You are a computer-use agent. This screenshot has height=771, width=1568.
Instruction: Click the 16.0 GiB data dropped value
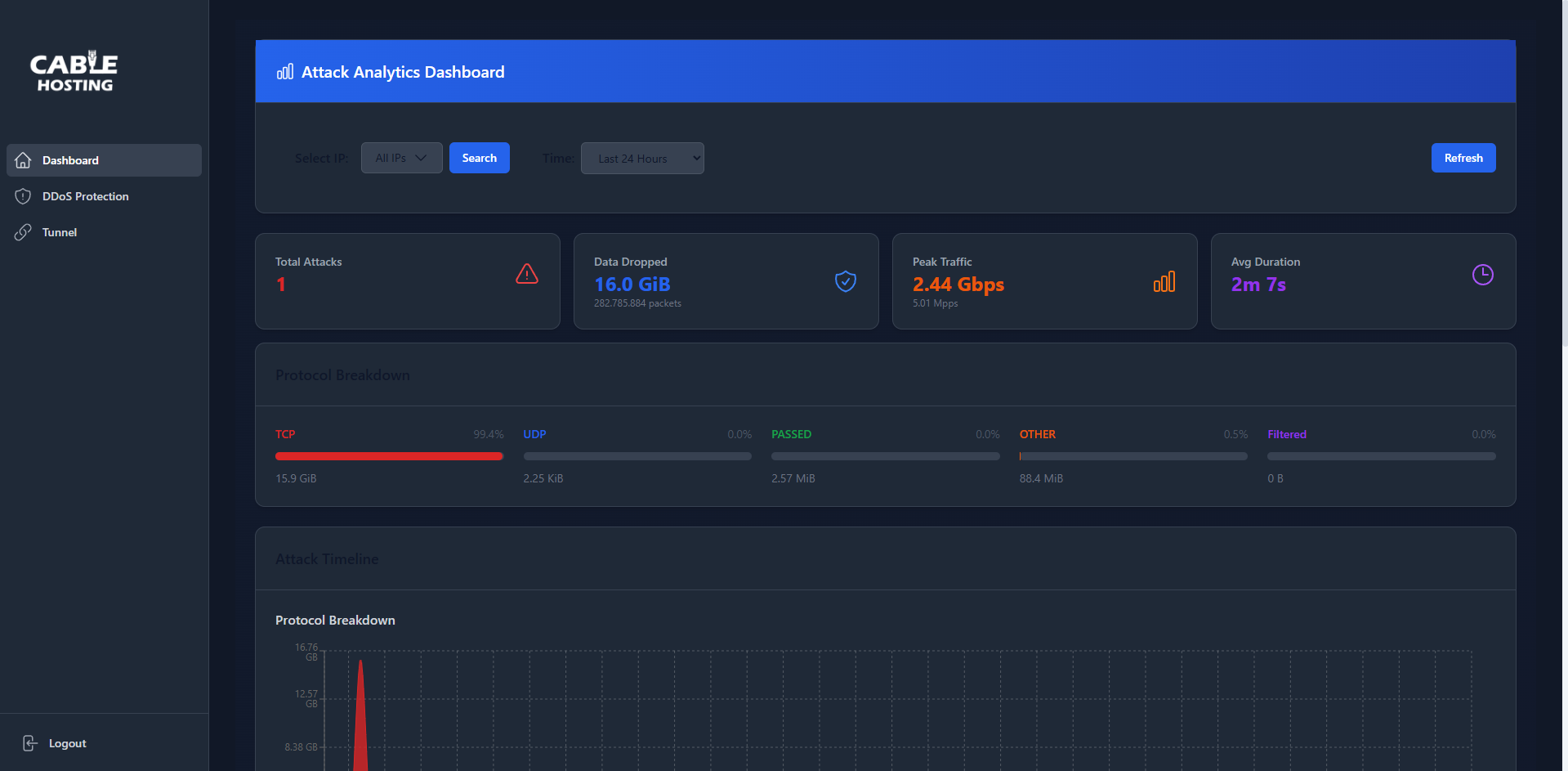pos(632,285)
